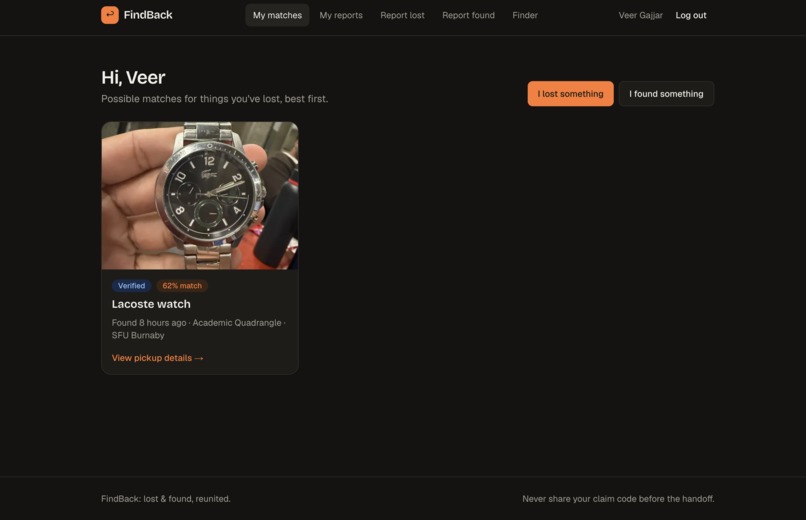This screenshot has height=520, width=806.
Task: Click the FindBack brand name
Action: [x=148, y=15]
